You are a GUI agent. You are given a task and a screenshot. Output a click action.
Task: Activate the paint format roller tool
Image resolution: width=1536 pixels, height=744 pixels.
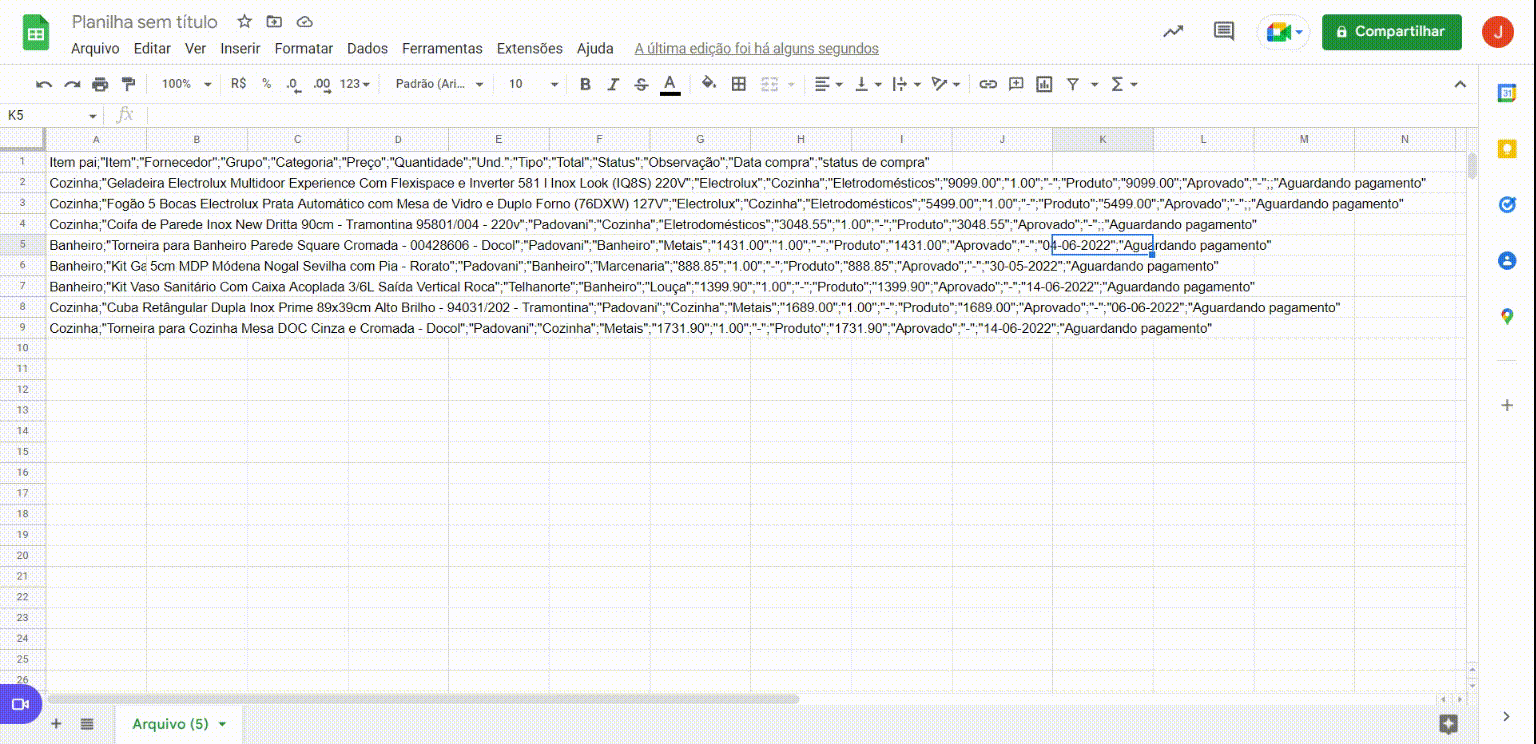tap(128, 84)
